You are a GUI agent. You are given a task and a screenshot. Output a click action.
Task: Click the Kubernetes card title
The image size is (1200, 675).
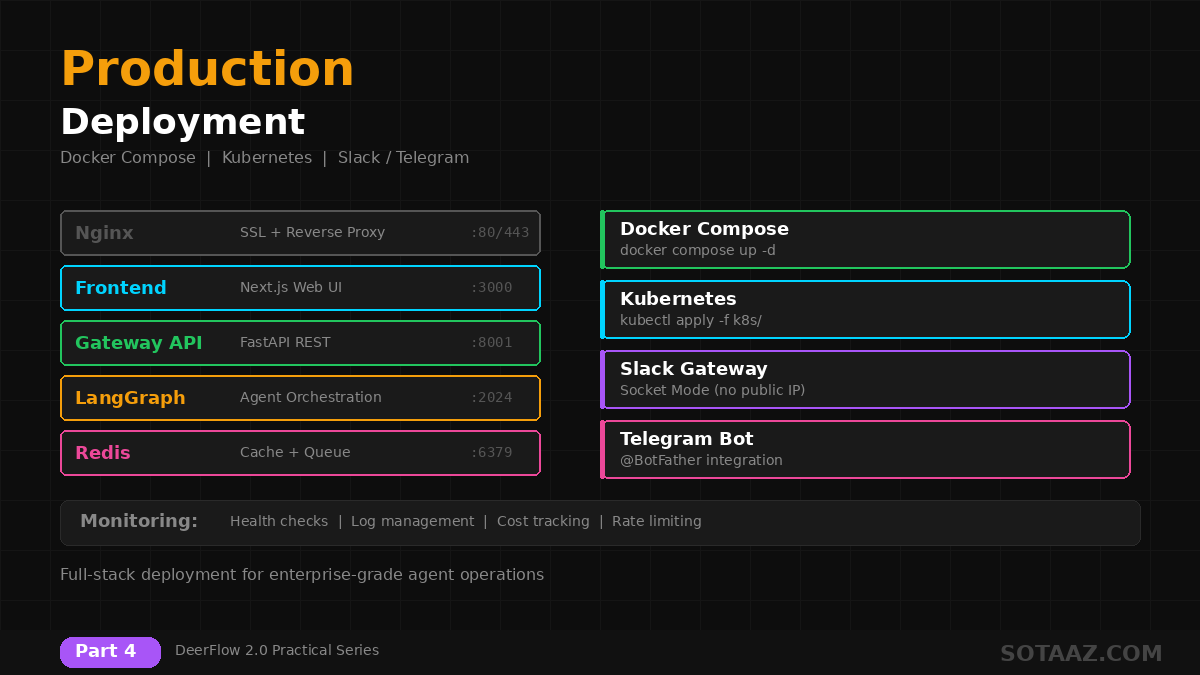click(678, 299)
